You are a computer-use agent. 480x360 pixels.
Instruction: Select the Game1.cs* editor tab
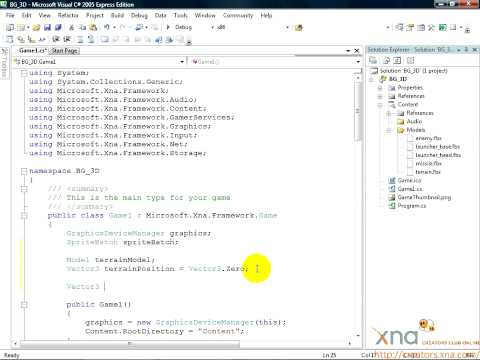(32, 51)
